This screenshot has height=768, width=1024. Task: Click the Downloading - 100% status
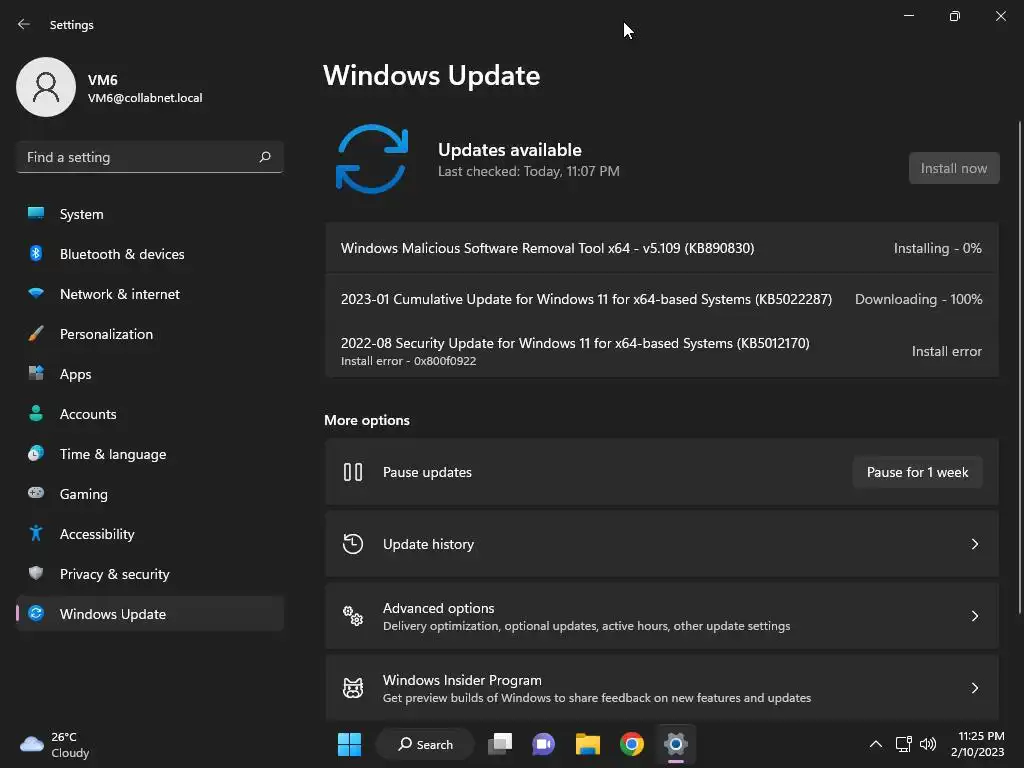[x=918, y=299]
